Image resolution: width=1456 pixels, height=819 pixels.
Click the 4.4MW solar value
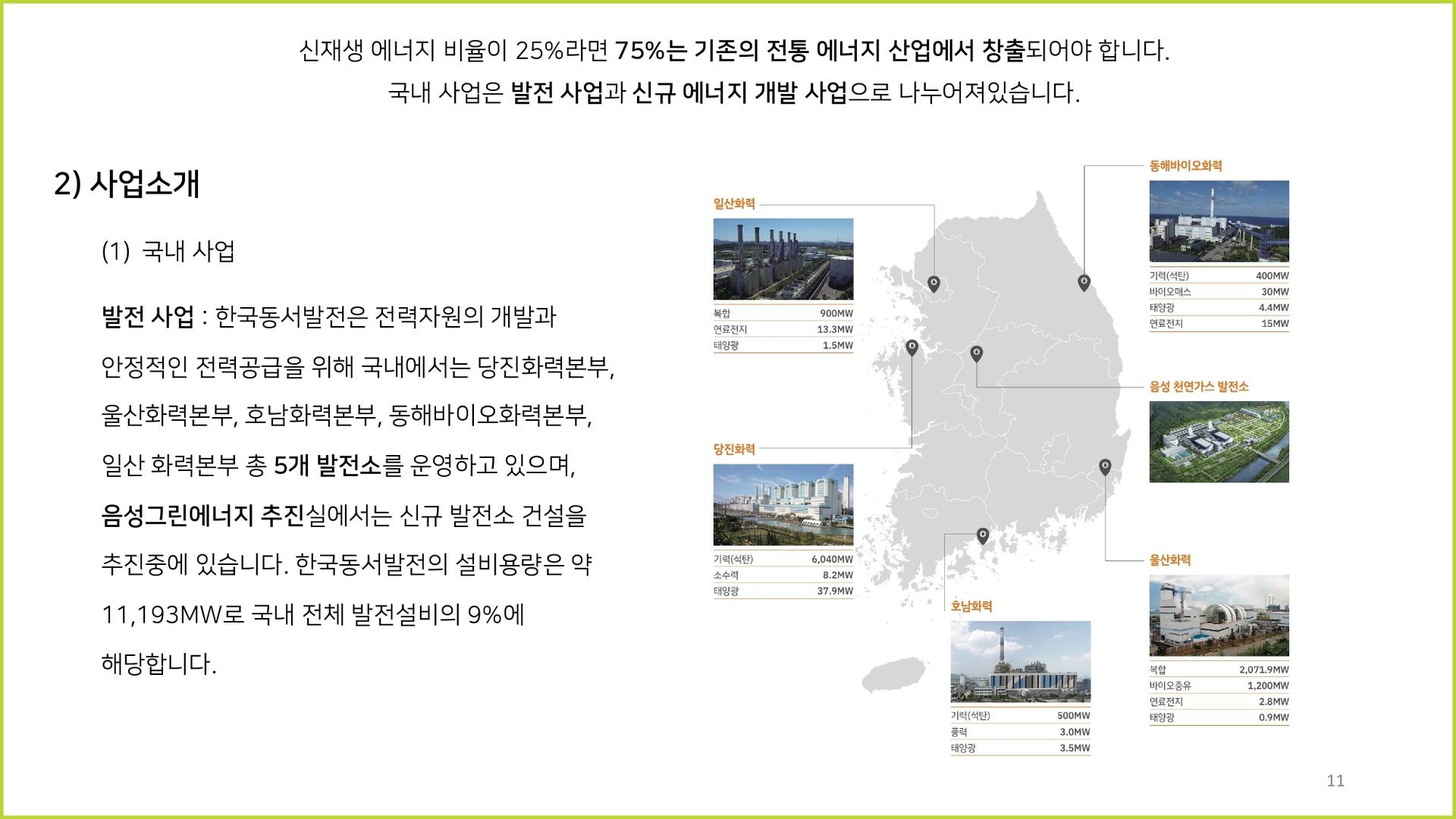tap(1274, 308)
